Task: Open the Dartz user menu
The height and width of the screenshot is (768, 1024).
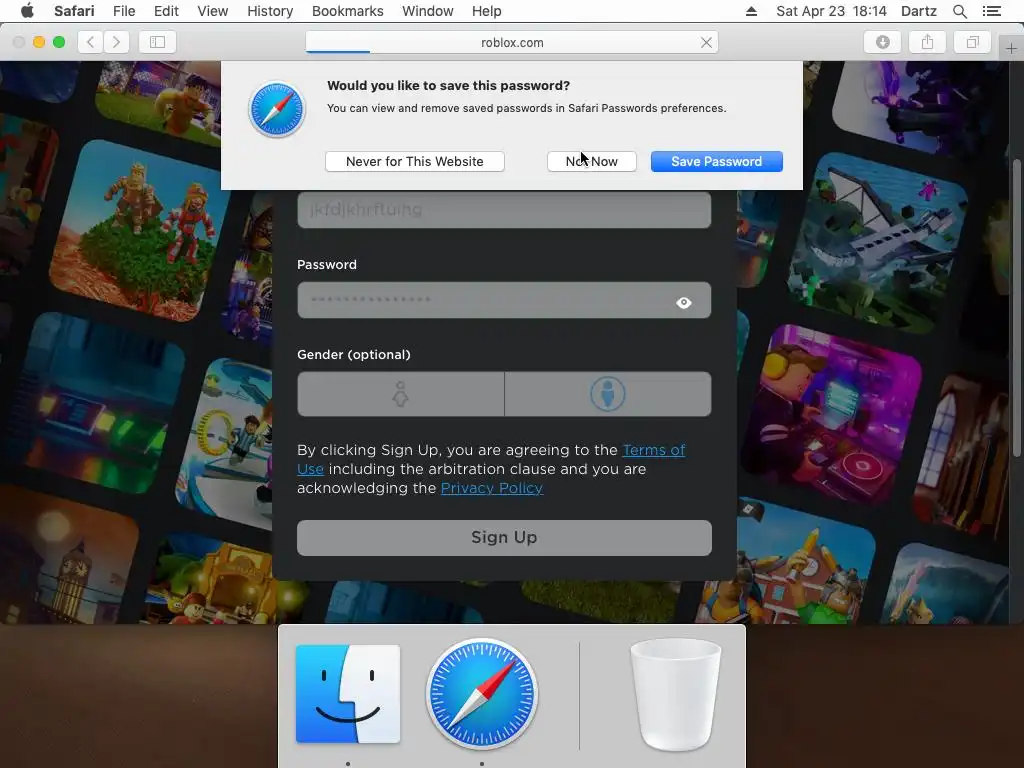Action: click(x=918, y=11)
